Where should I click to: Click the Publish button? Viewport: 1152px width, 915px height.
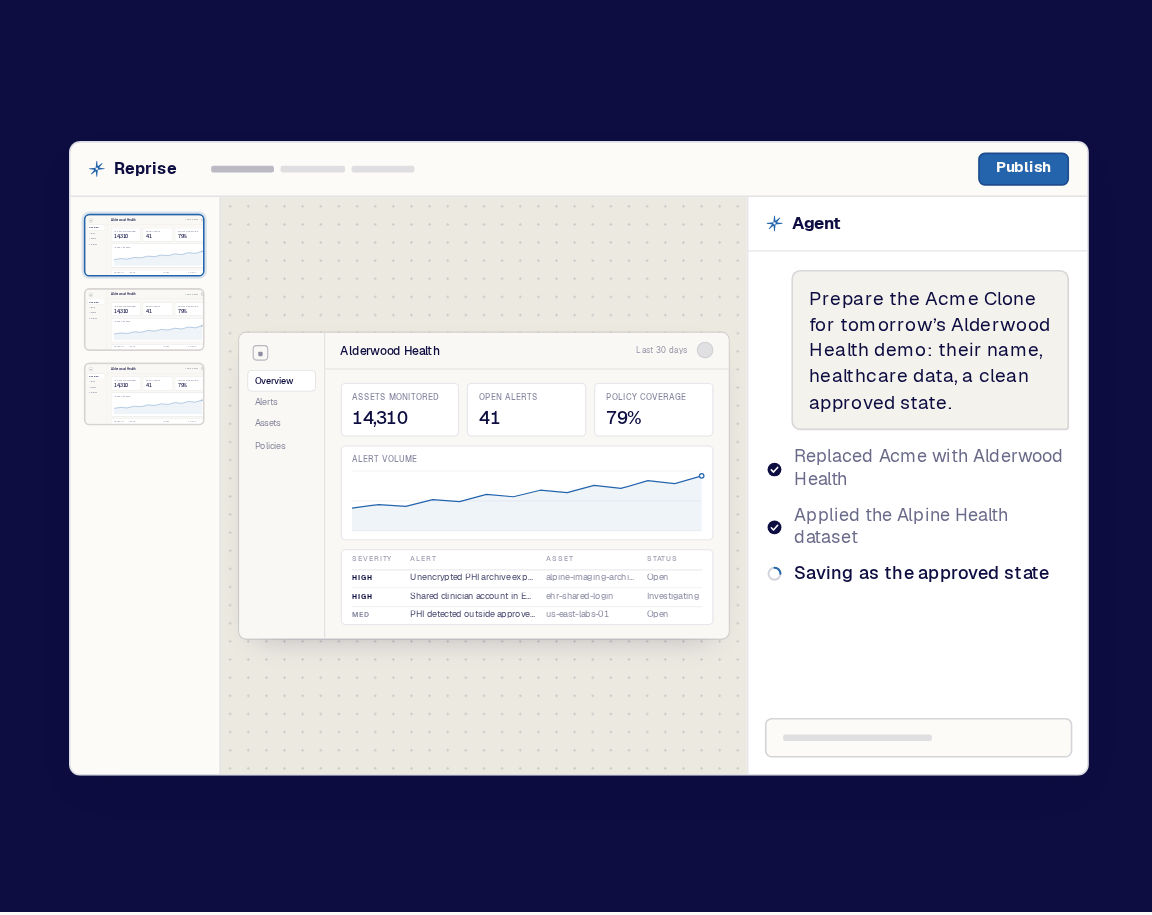pos(1023,168)
